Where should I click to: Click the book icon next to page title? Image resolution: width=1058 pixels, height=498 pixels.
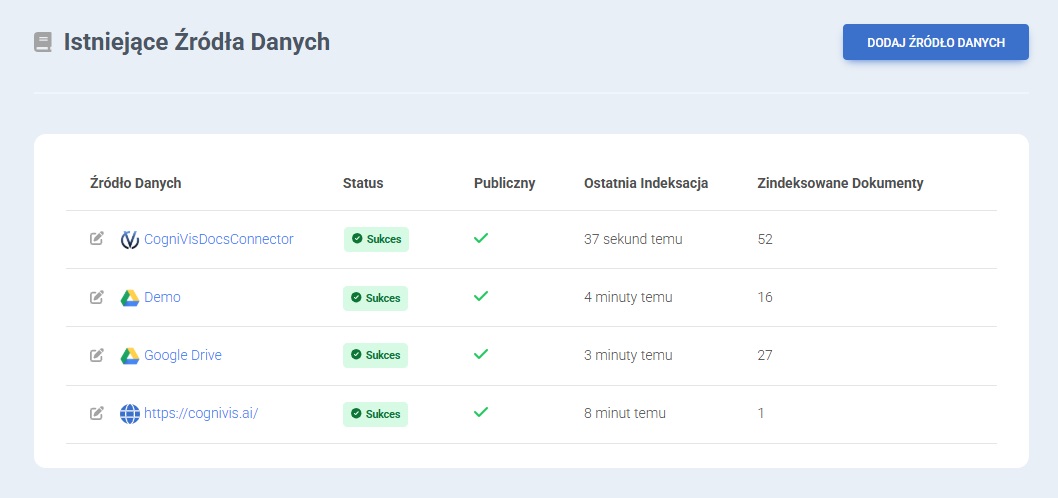[x=42, y=42]
